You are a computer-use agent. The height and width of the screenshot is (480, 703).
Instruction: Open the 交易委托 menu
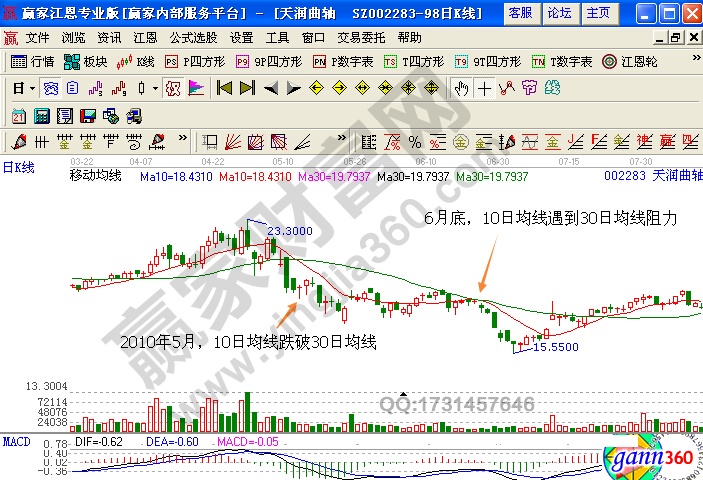pos(361,38)
